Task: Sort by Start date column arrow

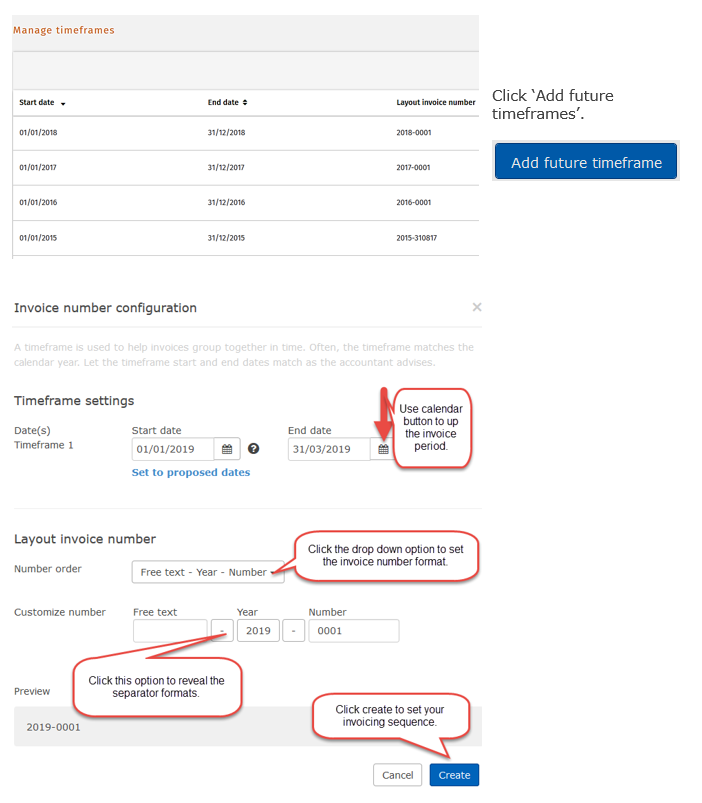Action: 63,103
